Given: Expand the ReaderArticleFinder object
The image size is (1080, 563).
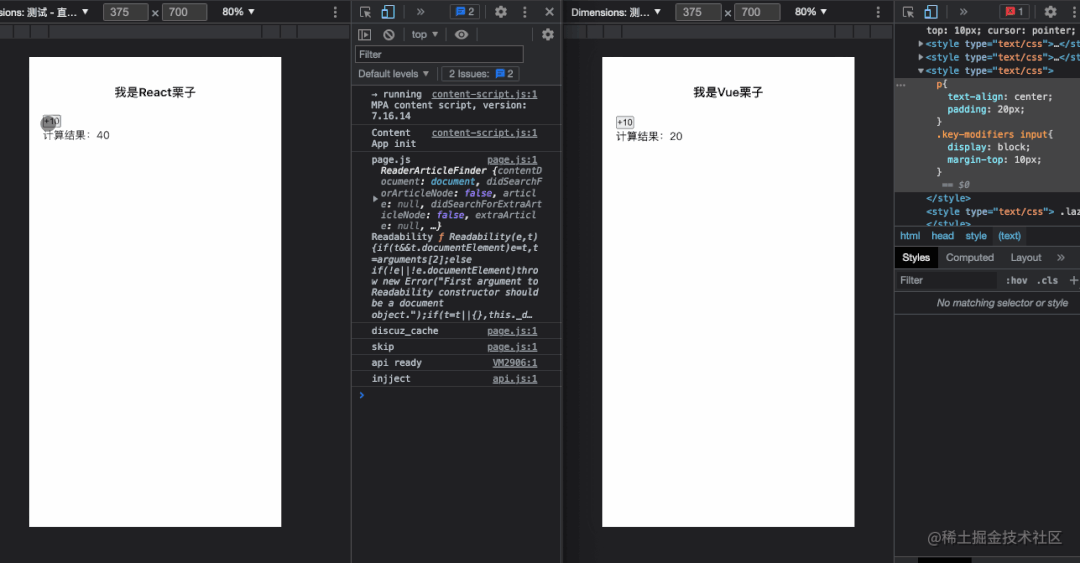Looking at the screenshot, I should (375, 198).
